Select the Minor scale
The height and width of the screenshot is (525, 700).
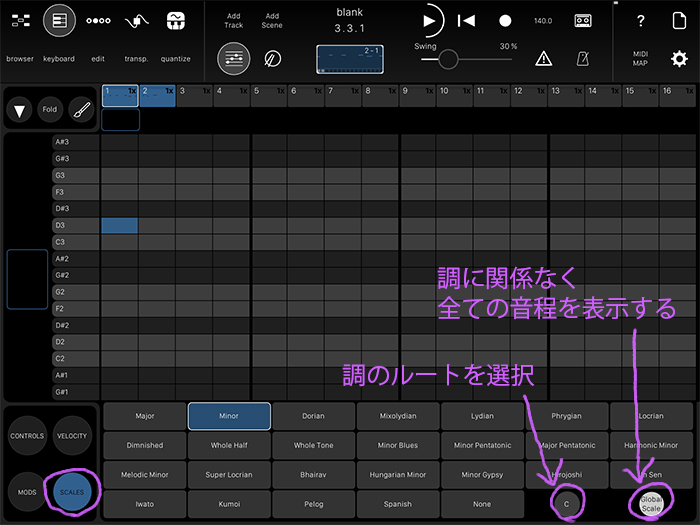(229, 416)
